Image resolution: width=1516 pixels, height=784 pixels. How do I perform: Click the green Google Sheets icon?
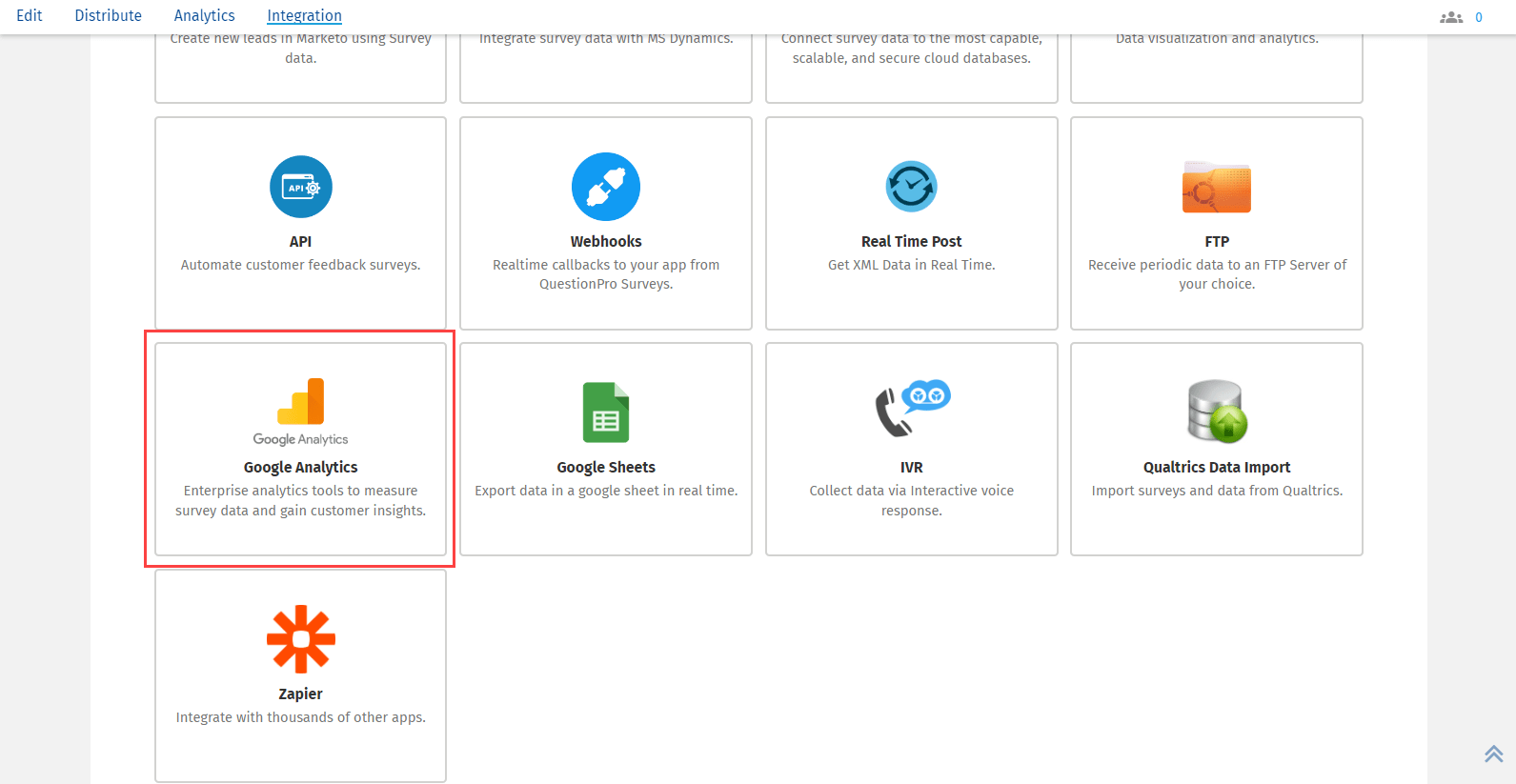tap(605, 412)
